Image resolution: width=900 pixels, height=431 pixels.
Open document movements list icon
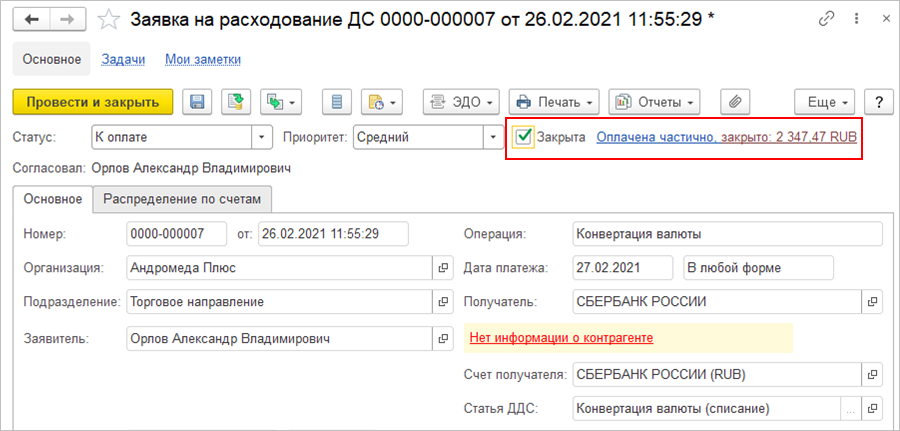click(337, 102)
